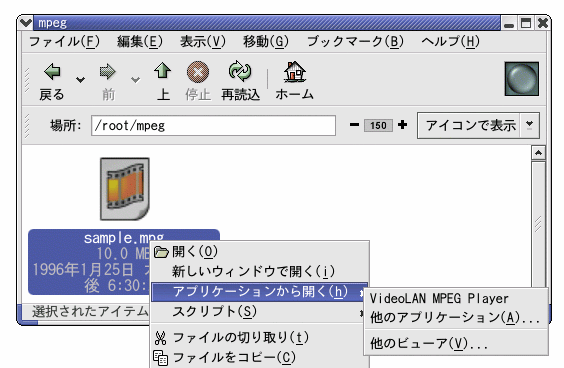Image resolution: width=564 pixels, height=368 pixels.
Task: Click the scrollbar up arrow
Action: point(538,153)
